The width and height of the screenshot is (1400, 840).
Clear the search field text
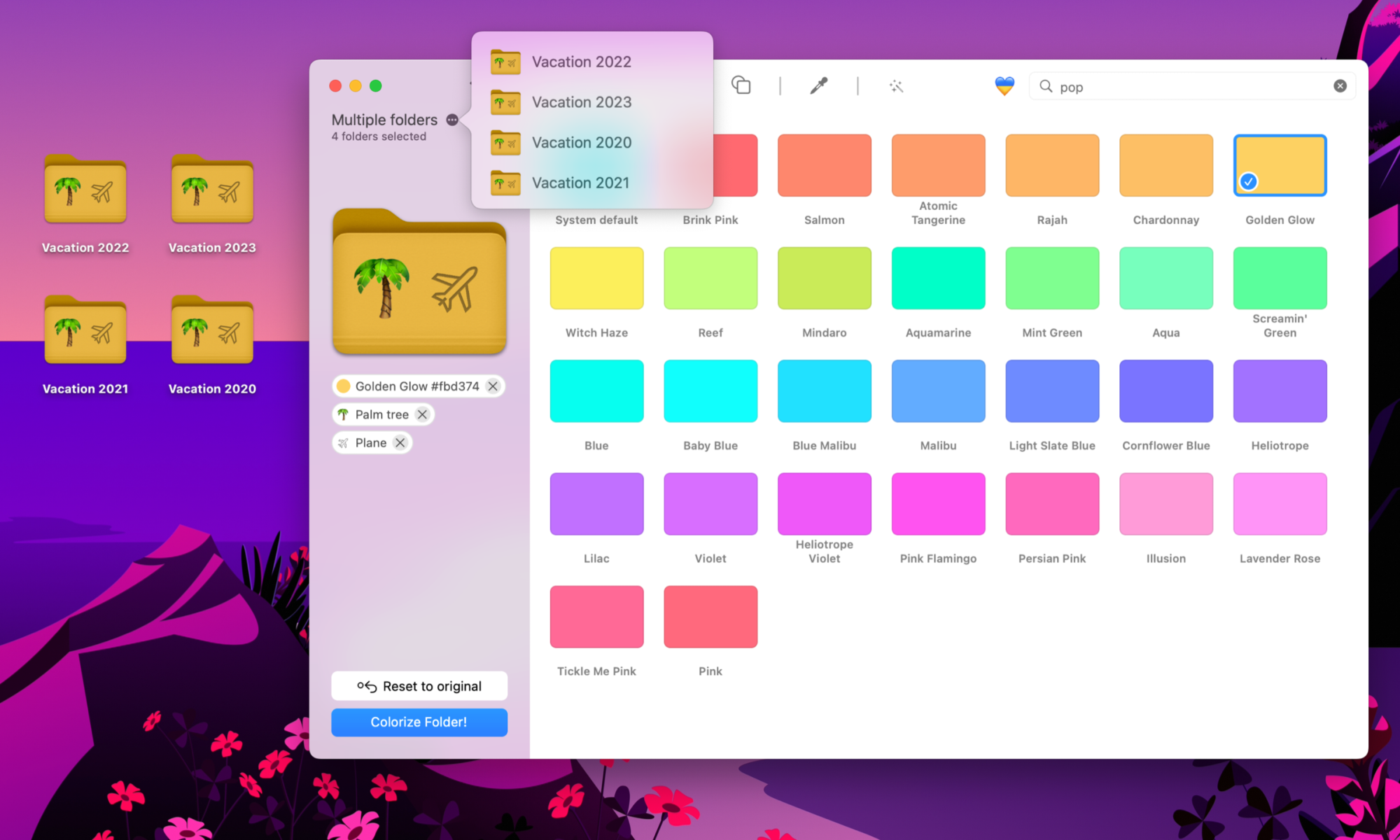1340,86
